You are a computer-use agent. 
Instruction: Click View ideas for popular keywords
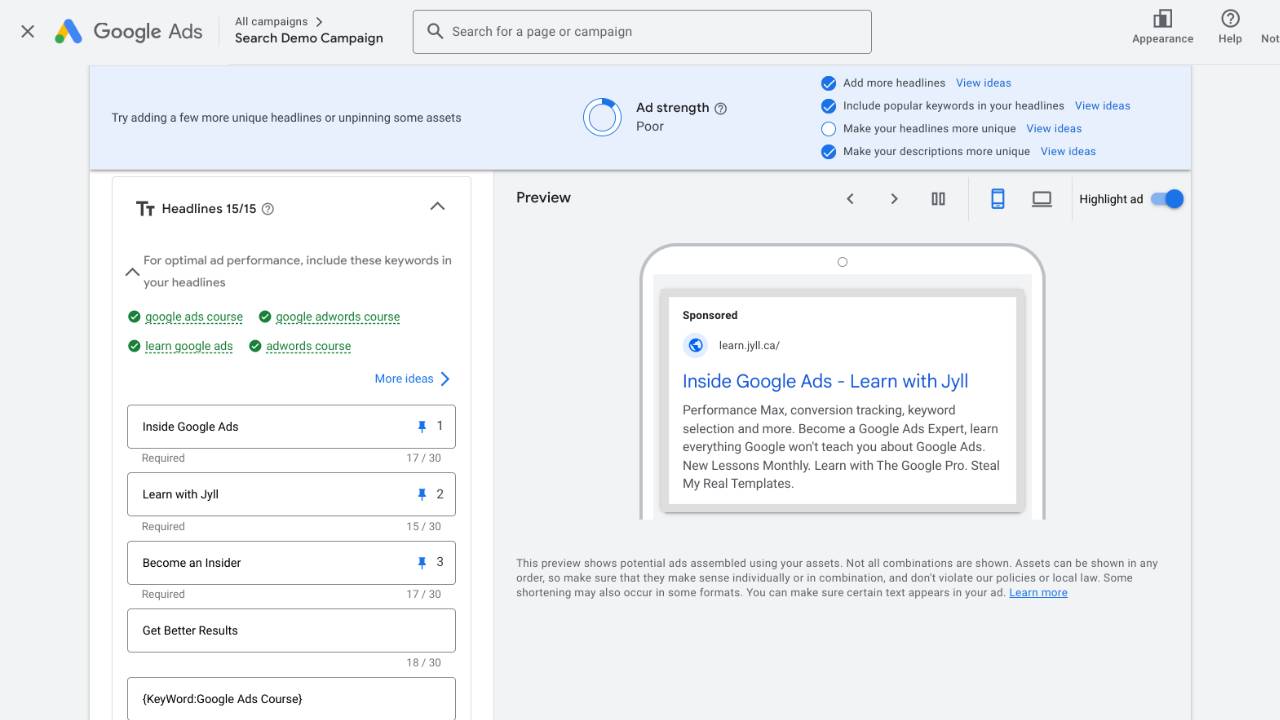[x=1101, y=105]
